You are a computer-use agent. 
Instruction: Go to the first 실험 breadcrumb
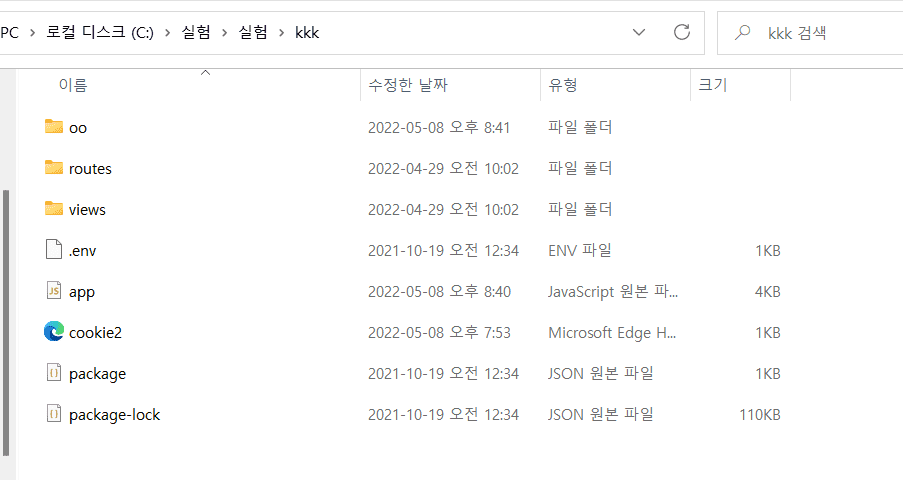(x=196, y=32)
